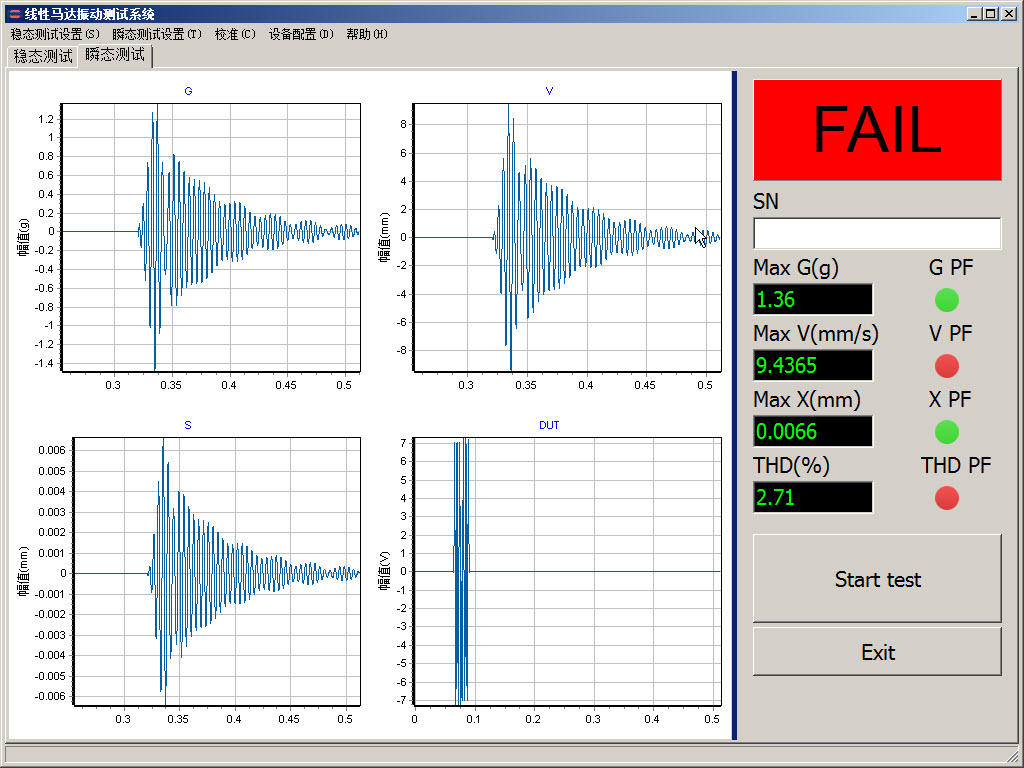Open the 帮助(H) help menu
Image resolution: width=1024 pixels, height=768 pixels.
pos(366,34)
